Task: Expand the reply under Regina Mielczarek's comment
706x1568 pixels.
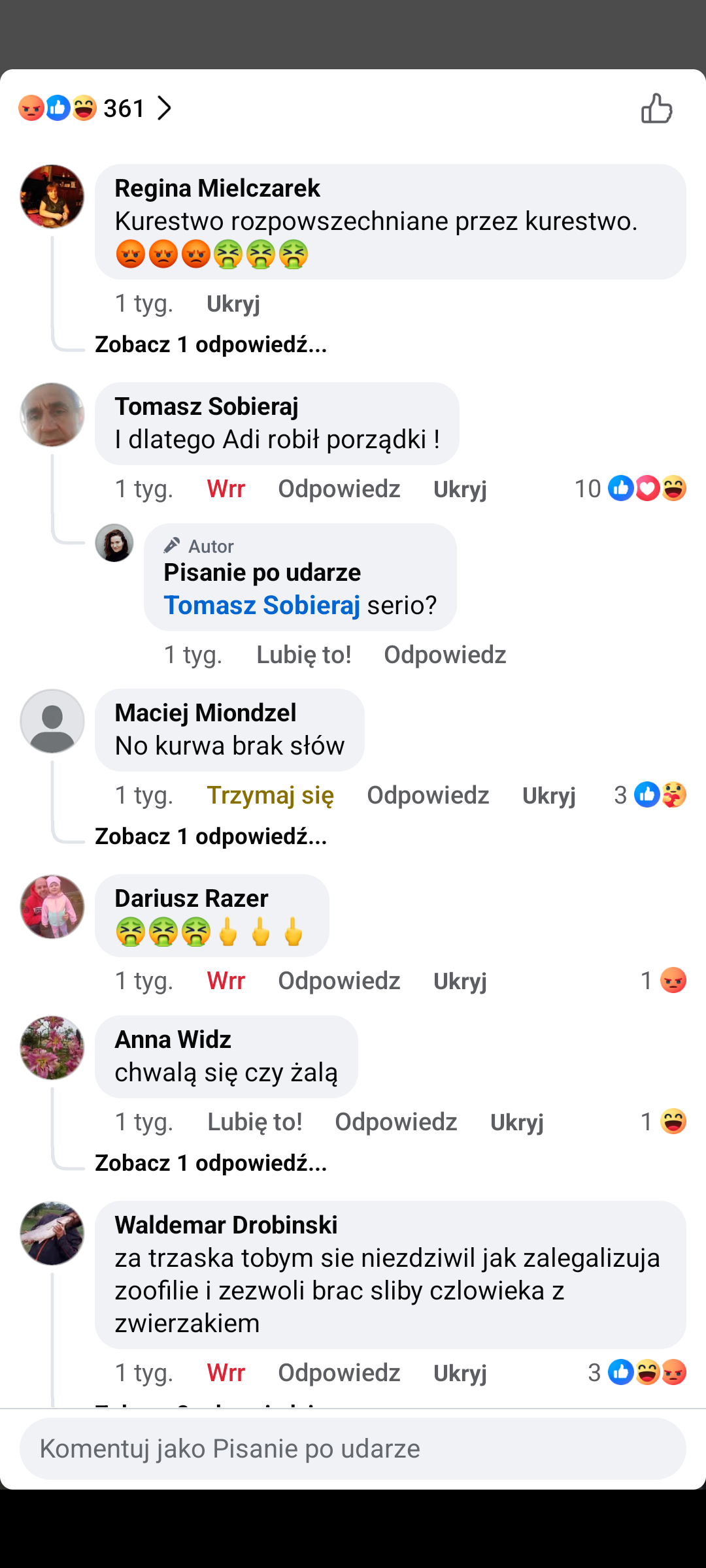Action: tap(210, 344)
